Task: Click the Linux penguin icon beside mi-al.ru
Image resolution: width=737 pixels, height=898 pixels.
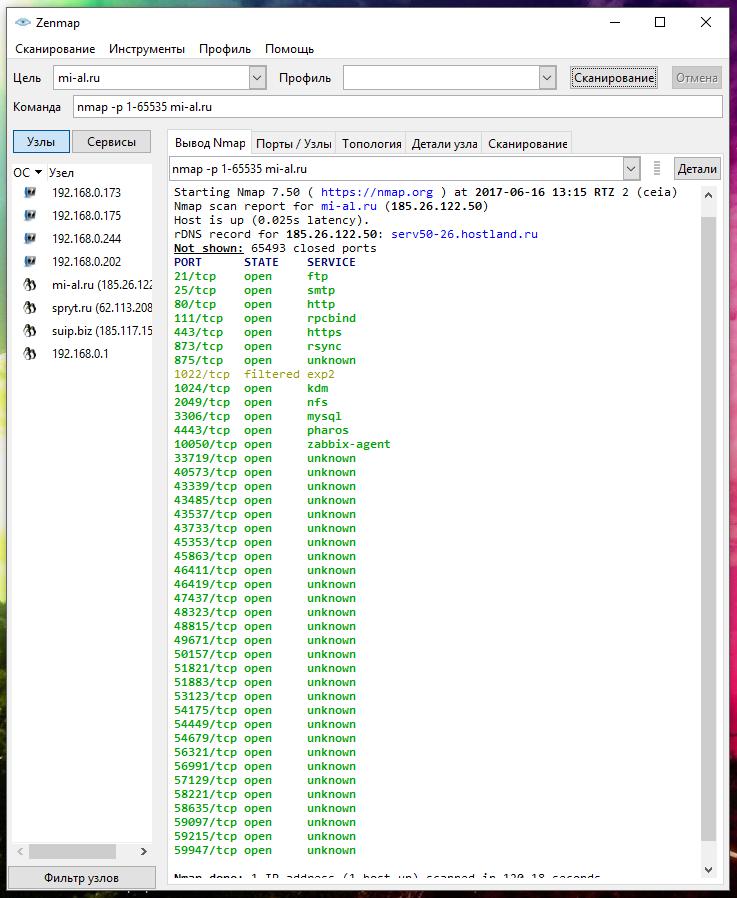Action: pos(30,285)
